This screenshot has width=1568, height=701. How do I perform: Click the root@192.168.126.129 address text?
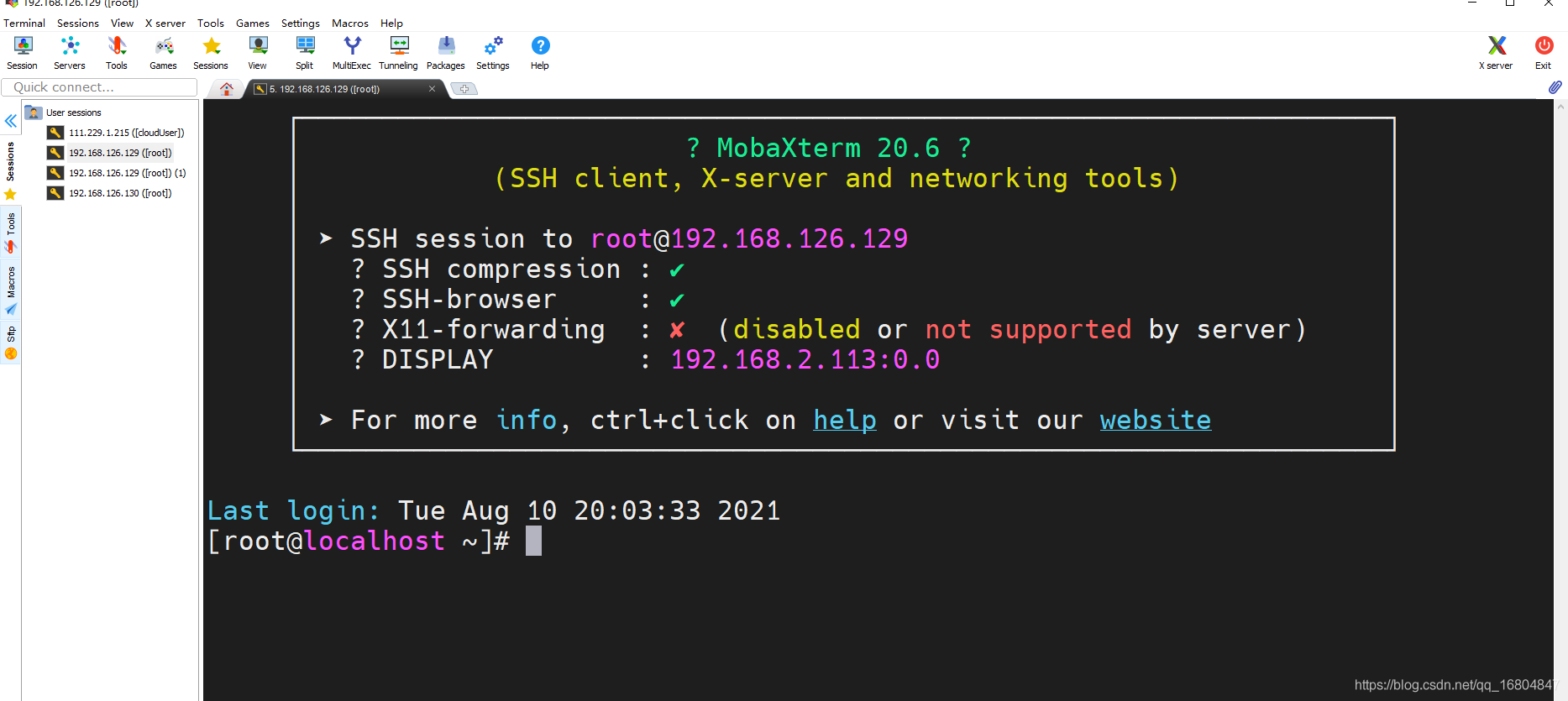point(749,238)
